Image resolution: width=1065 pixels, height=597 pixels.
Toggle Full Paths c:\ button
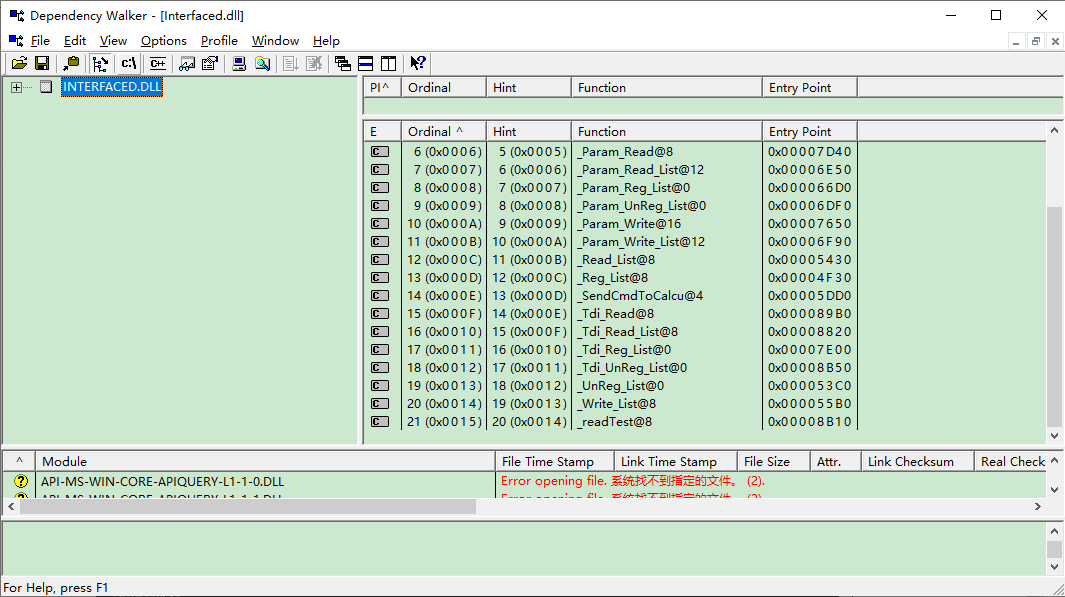click(129, 63)
